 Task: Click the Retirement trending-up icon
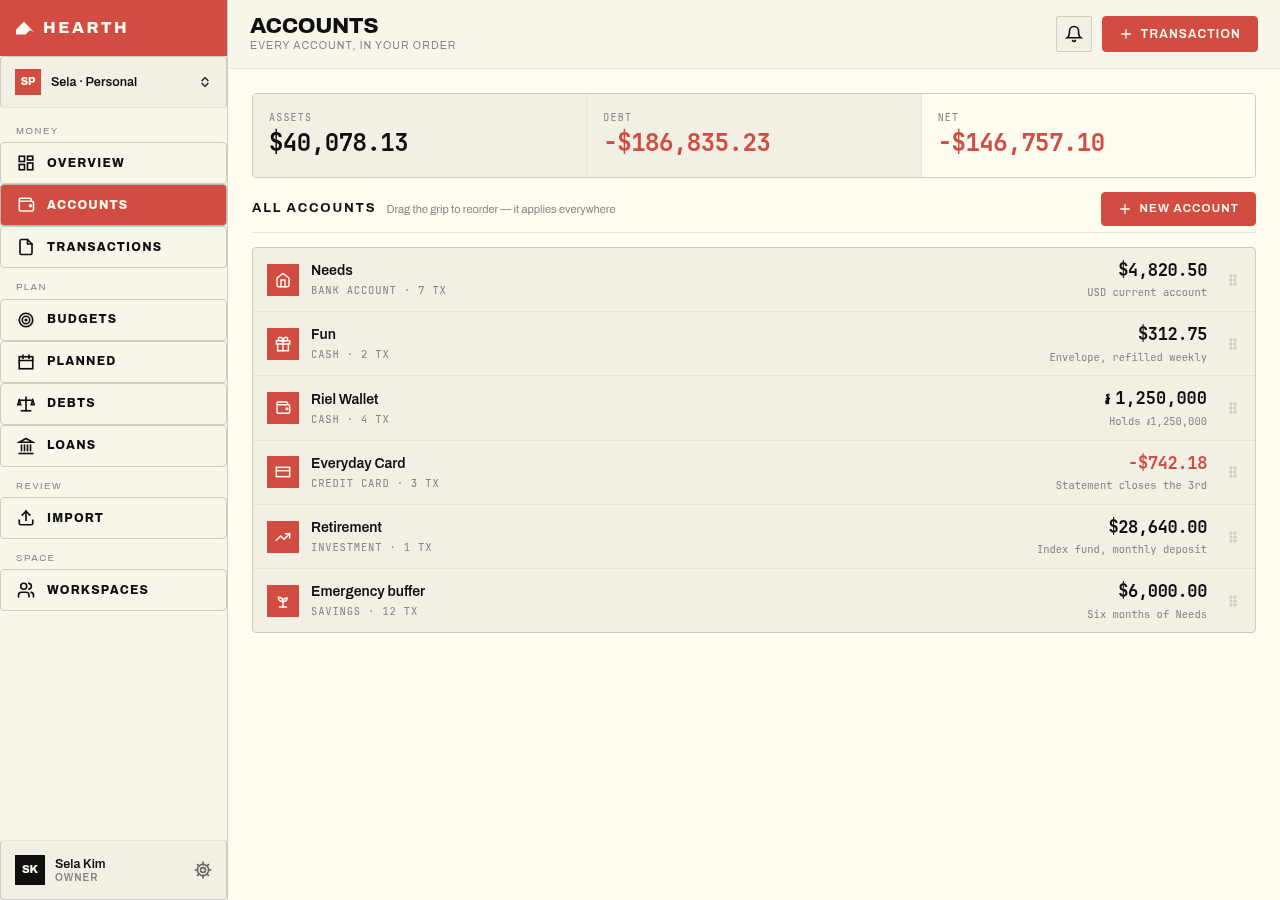click(x=283, y=537)
